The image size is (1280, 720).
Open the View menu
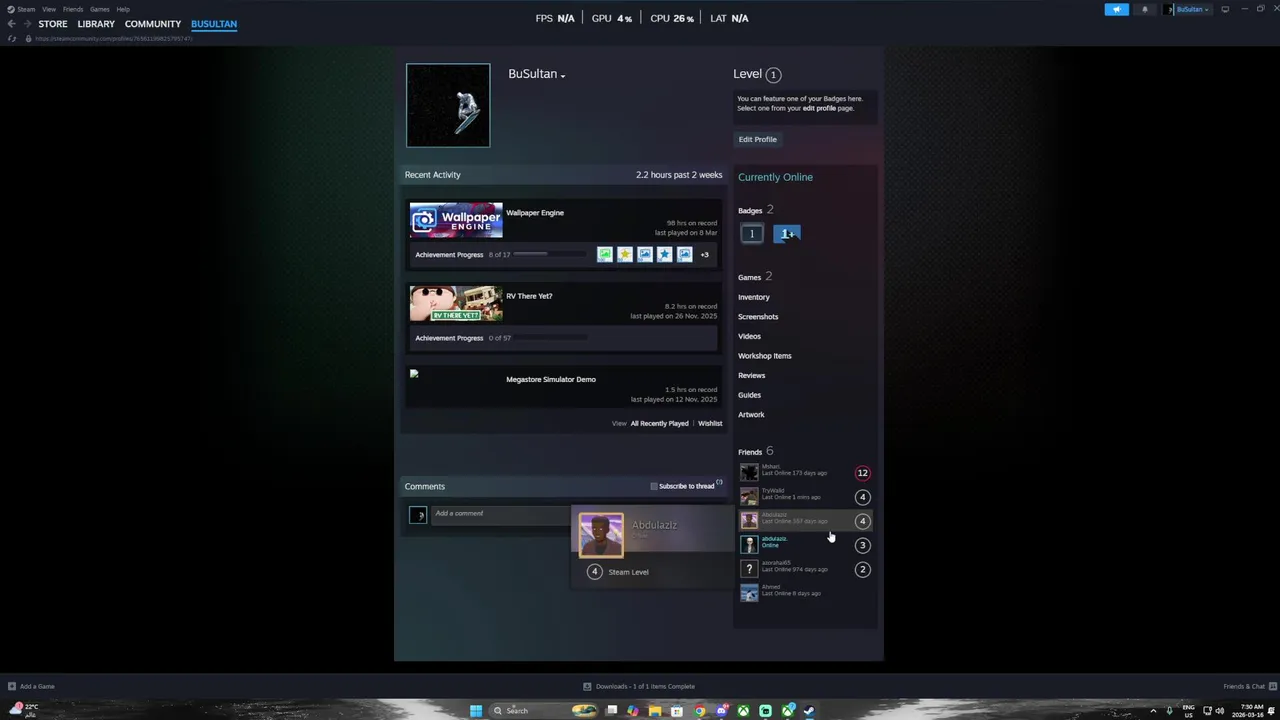pos(49,9)
